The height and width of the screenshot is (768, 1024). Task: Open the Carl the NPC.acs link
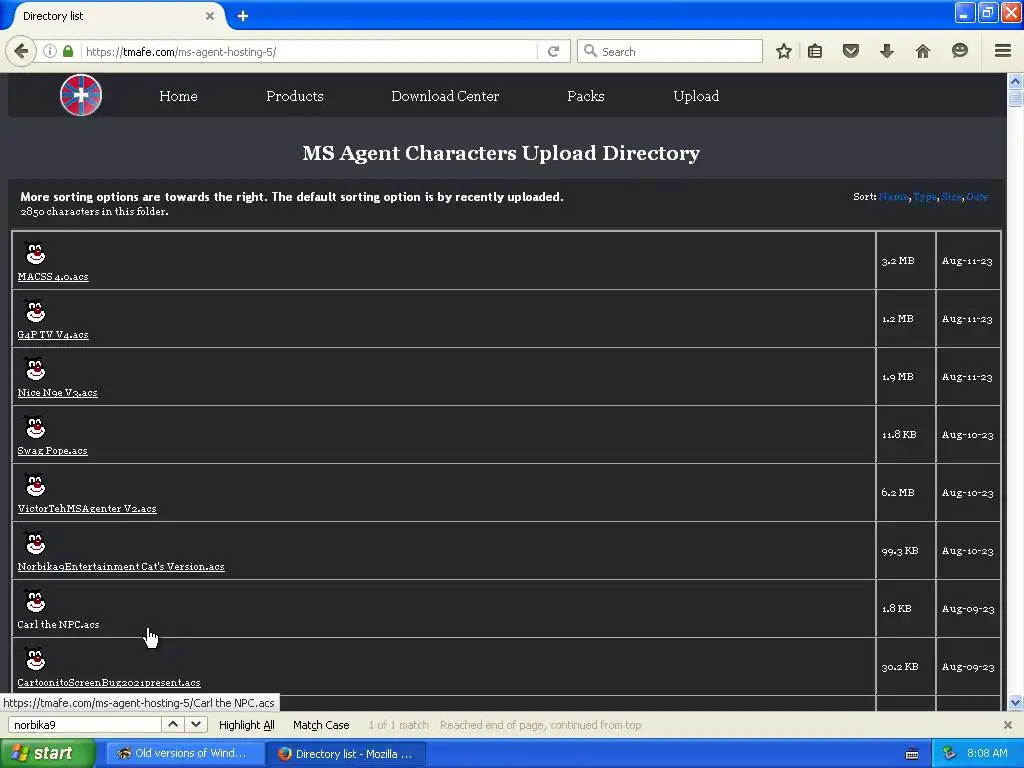coord(58,624)
